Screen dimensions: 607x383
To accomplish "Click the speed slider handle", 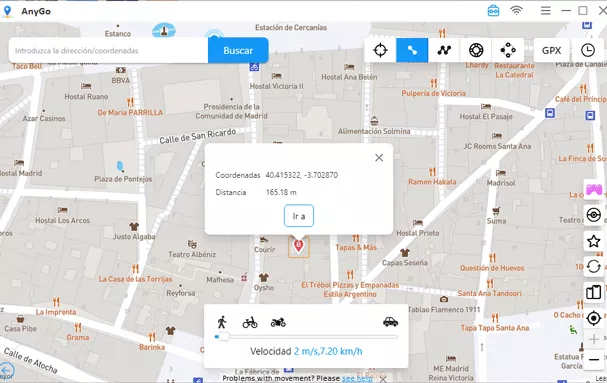I will click(224, 337).
